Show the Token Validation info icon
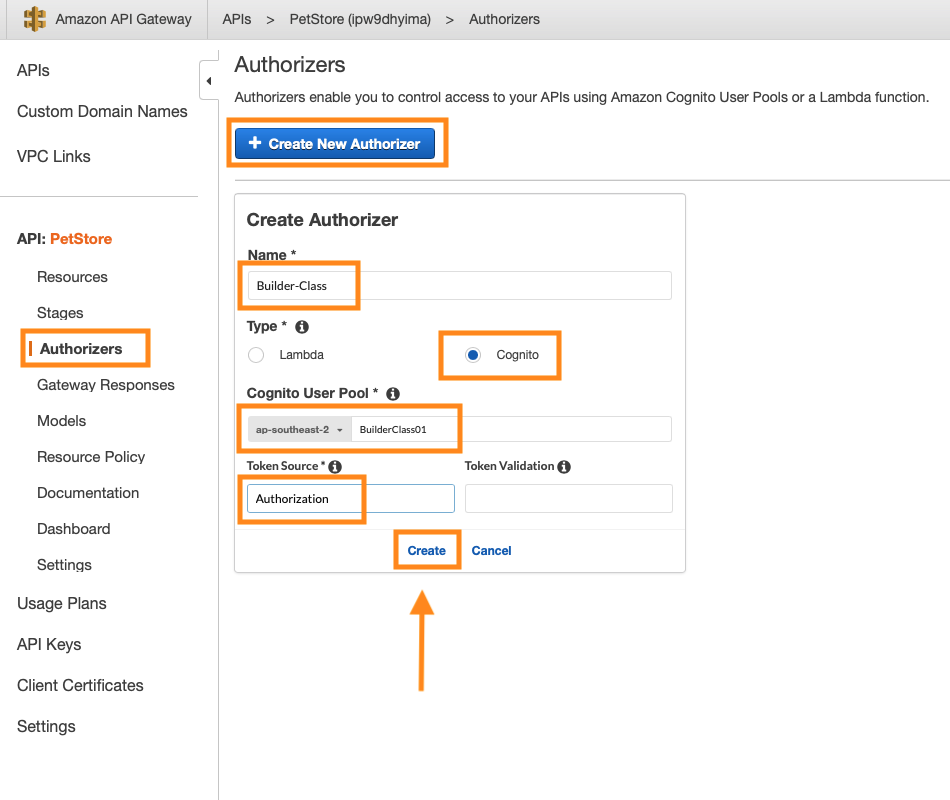The height and width of the screenshot is (800, 950). [564, 467]
